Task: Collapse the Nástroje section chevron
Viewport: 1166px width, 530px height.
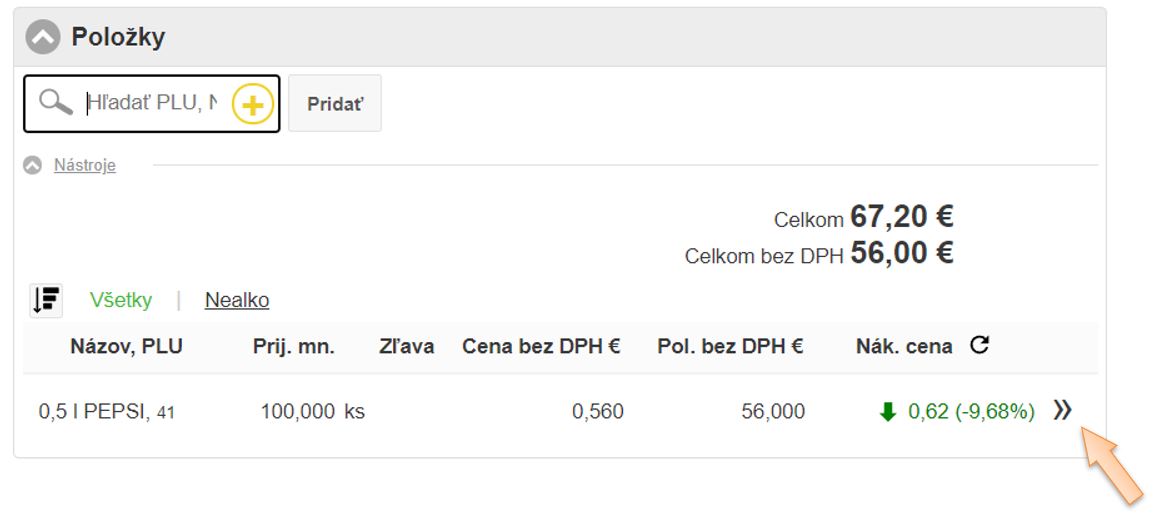Action: tap(33, 165)
